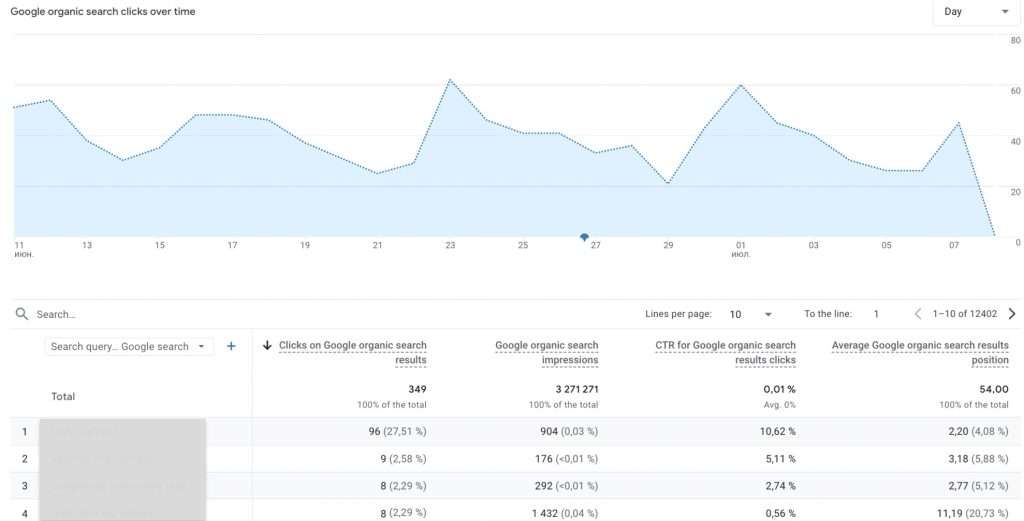
Task: Click the chart peak at 01 июл.
Action: [x=741, y=85]
